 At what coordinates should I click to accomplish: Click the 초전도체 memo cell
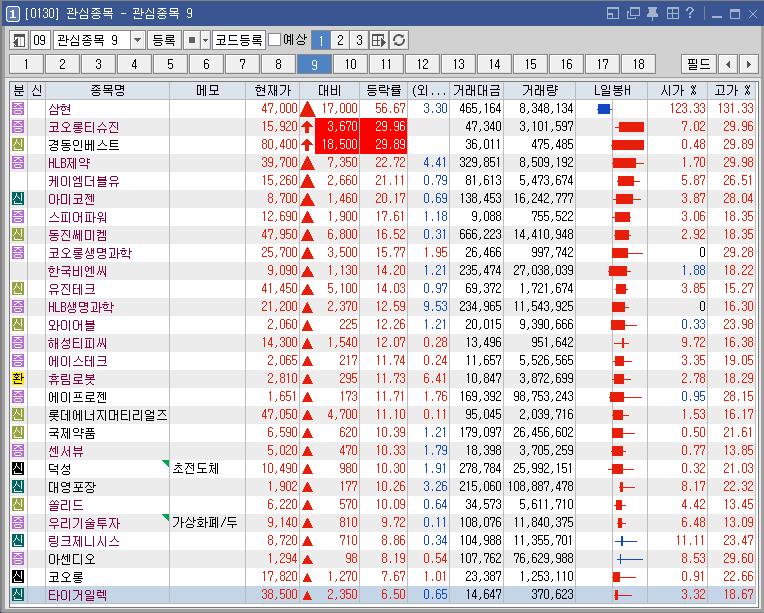pos(208,468)
